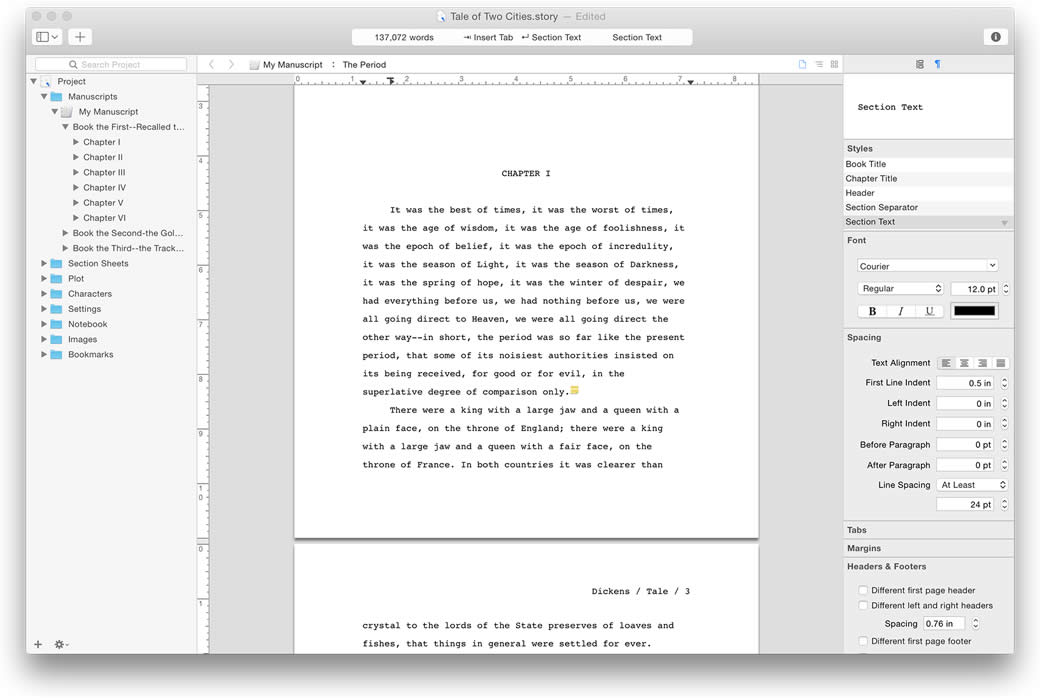Viewport: 1040px width, 698px height.
Task: Set text alignment to center
Action: click(x=964, y=363)
